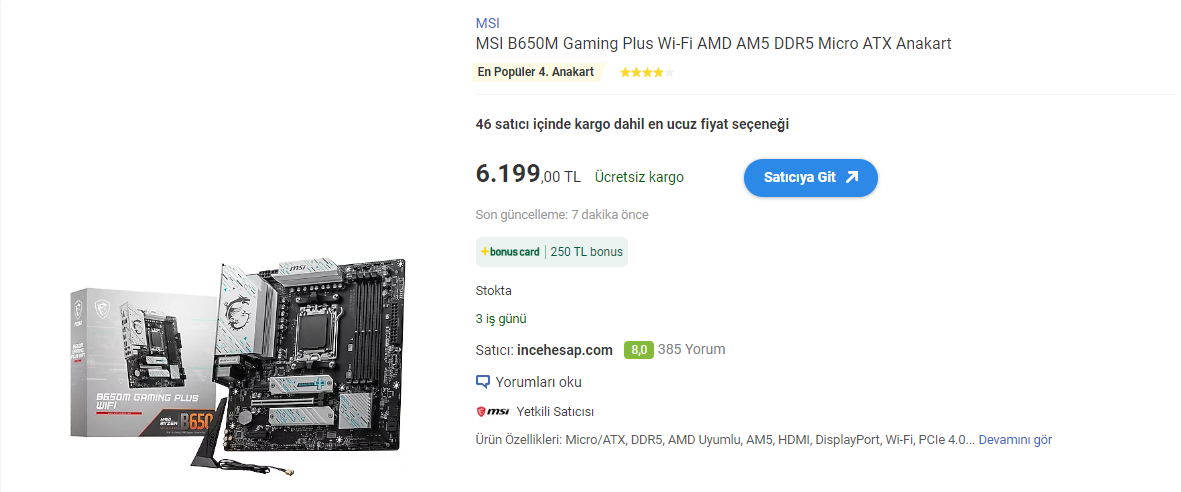Click the Yetkili Satıcısı label
Screen dimensions: 1181x492
pyautogui.click(x=555, y=412)
